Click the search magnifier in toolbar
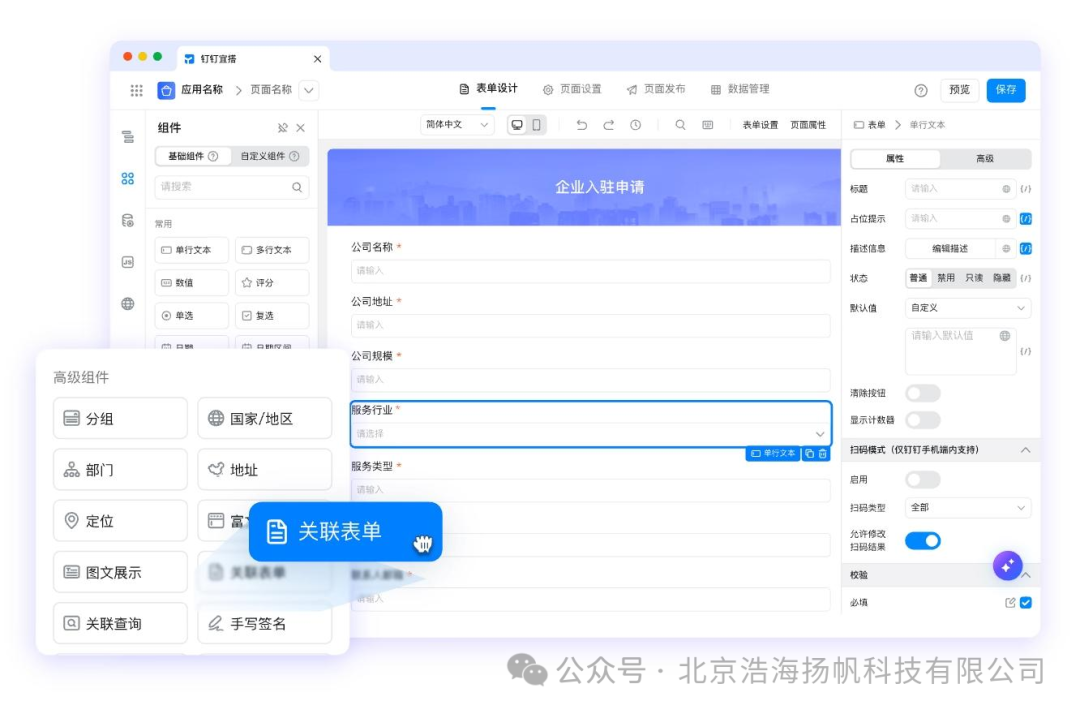The height and width of the screenshot is (714, 1080). [x=680, y=125]
